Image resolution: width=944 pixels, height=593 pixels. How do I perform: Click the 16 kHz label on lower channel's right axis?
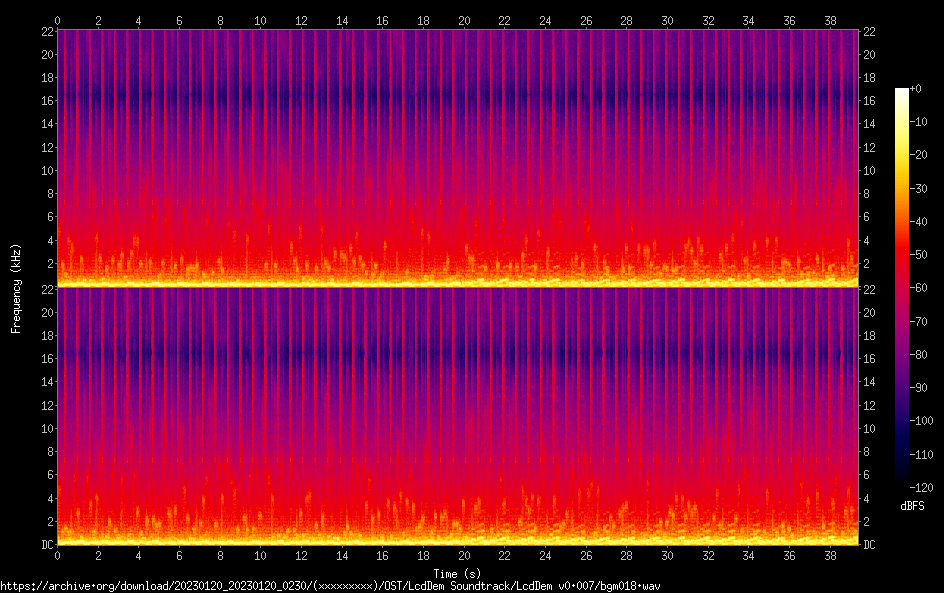(869, 358)
